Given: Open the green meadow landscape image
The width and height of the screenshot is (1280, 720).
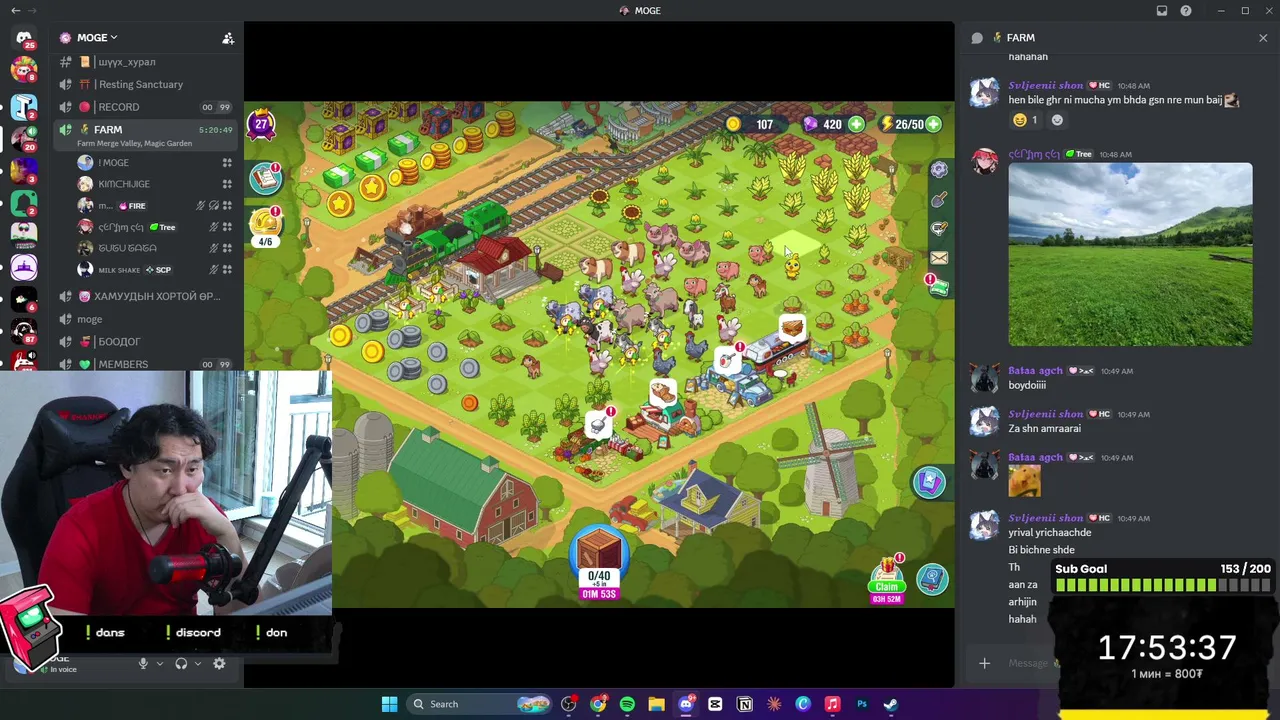Looking at the screenshot, I should coord(1130,255).
